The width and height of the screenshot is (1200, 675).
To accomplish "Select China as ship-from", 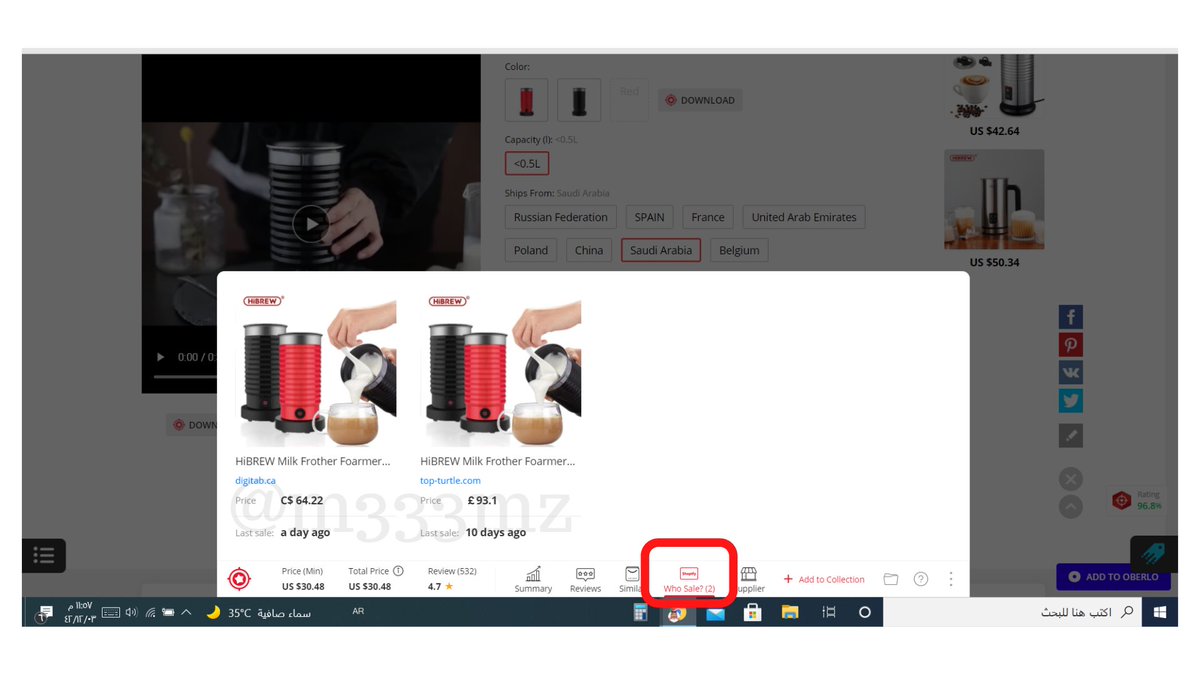I will tap(589, 250).
